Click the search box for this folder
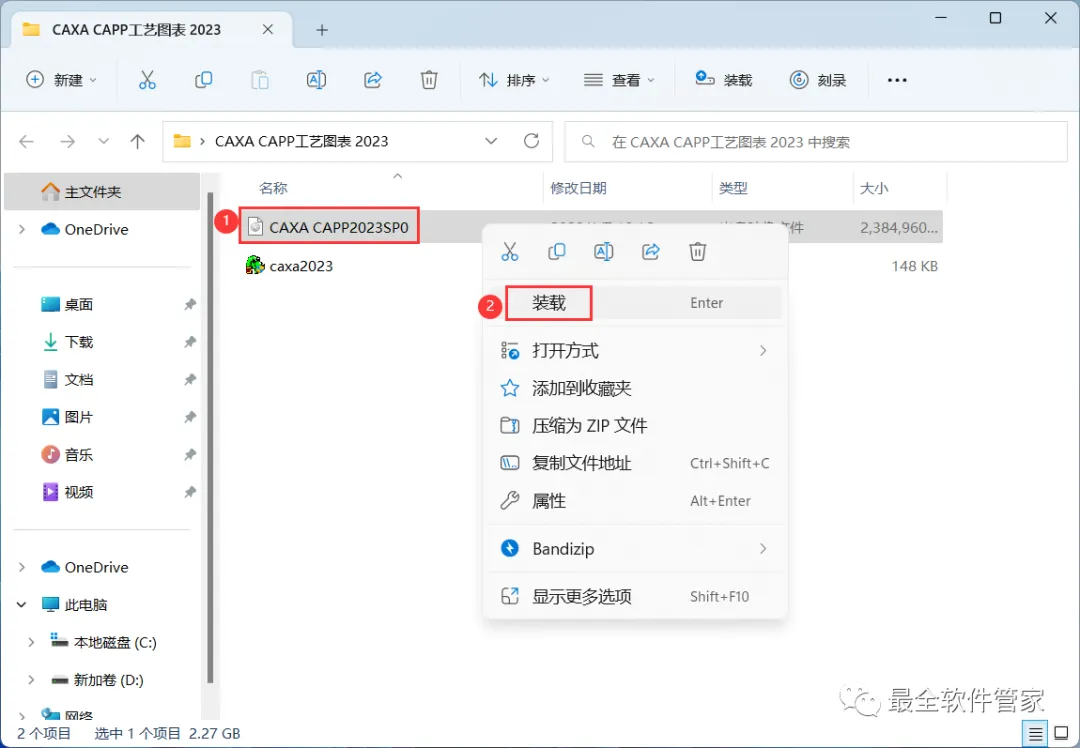Viewport: 1080px width, 748px height. (816, 142)
